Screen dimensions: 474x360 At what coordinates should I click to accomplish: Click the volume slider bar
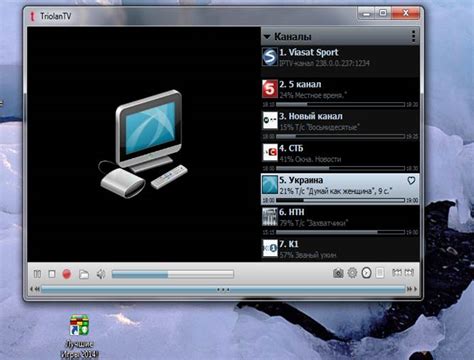173,274
